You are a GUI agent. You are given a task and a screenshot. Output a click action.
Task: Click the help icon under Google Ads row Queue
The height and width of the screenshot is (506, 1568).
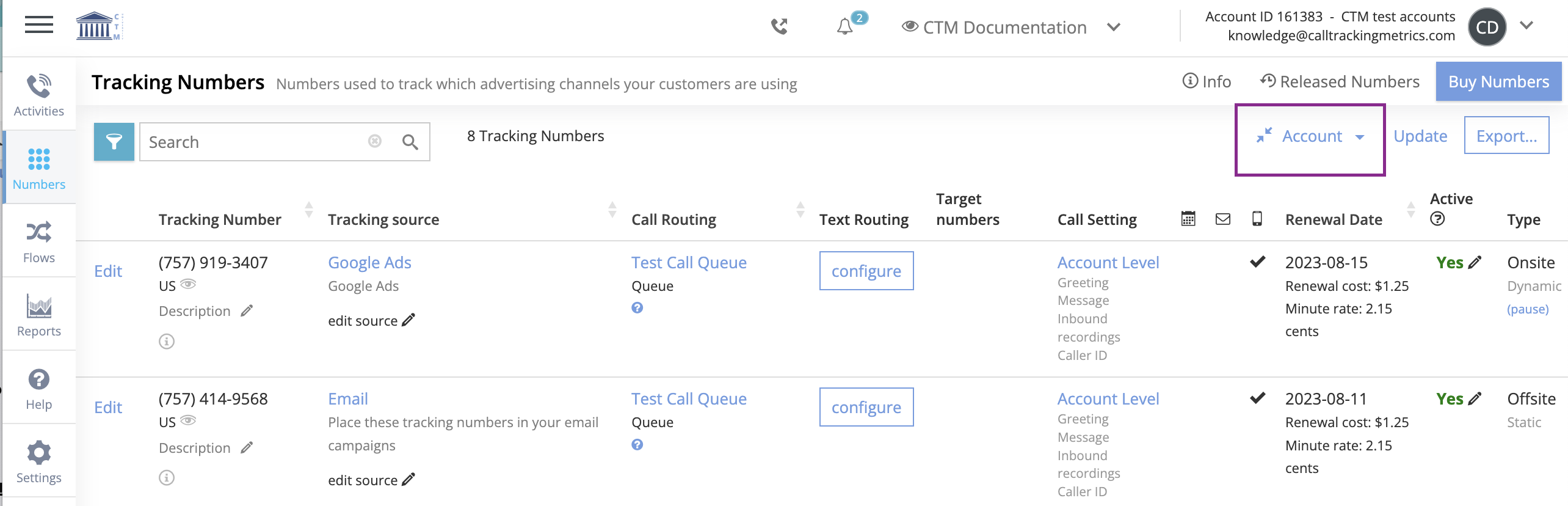point(637,307)
